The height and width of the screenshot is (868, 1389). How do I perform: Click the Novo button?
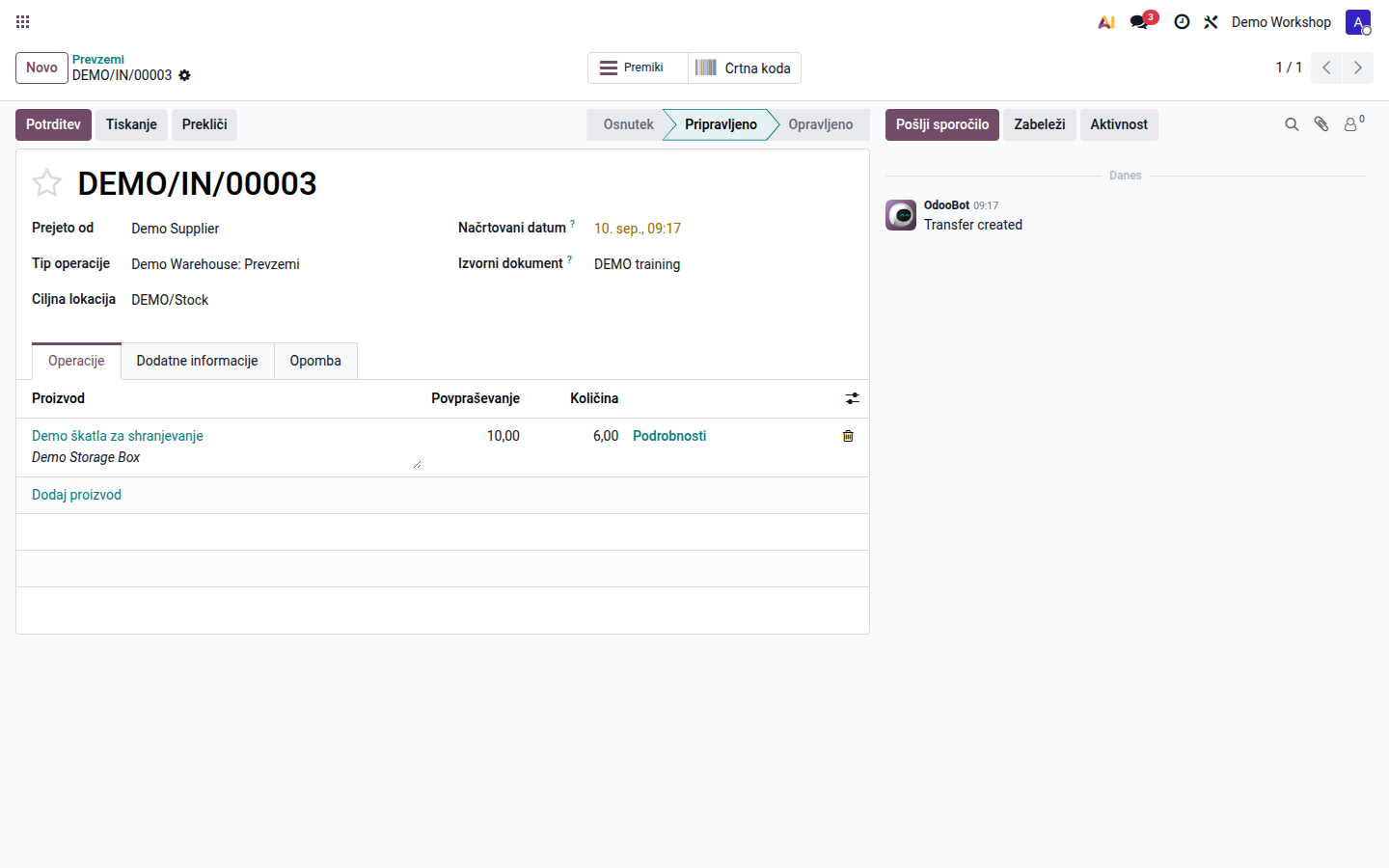[41, 68]
